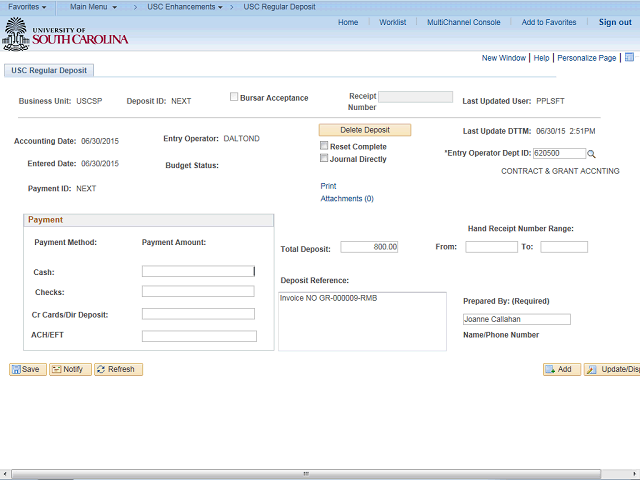Viewport: 640px width, 480px height.
Task: Click the Total Deposit field showing 800.00
Action: click(369, 247)
